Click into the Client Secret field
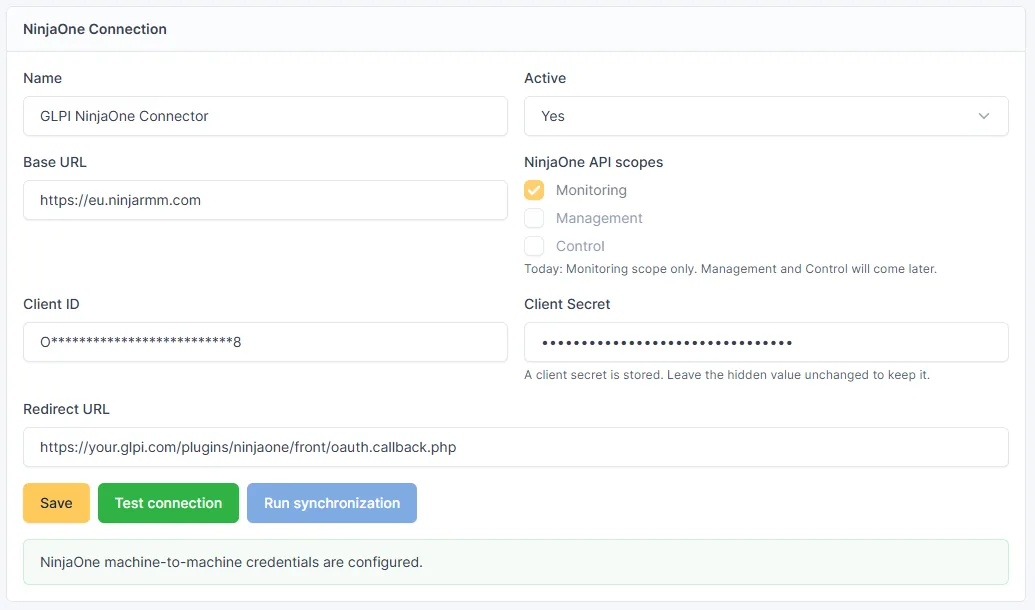Viewport: 1035px width, 610px height. [x=766, y=342]
